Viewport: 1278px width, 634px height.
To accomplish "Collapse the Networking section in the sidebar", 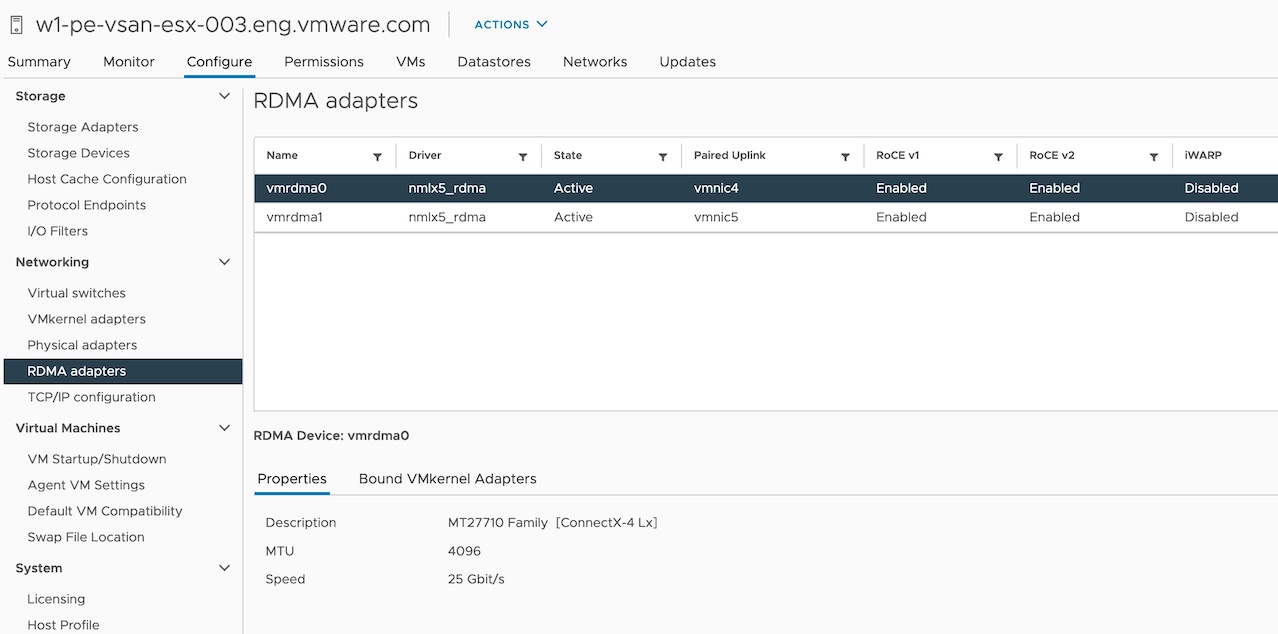I will click(x=223, y=262).
